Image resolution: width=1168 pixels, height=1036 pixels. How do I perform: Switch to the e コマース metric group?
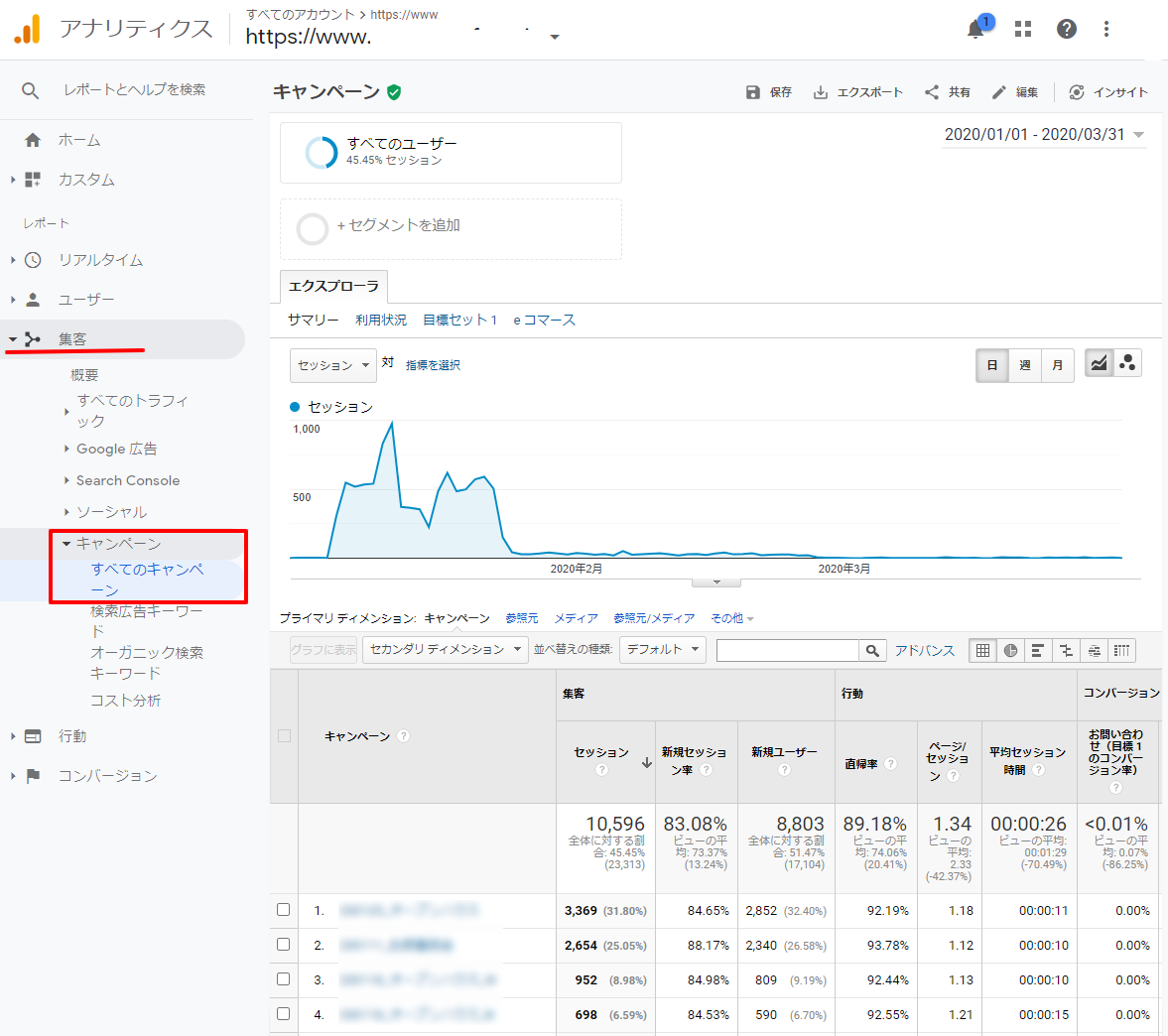coord(545,321)
